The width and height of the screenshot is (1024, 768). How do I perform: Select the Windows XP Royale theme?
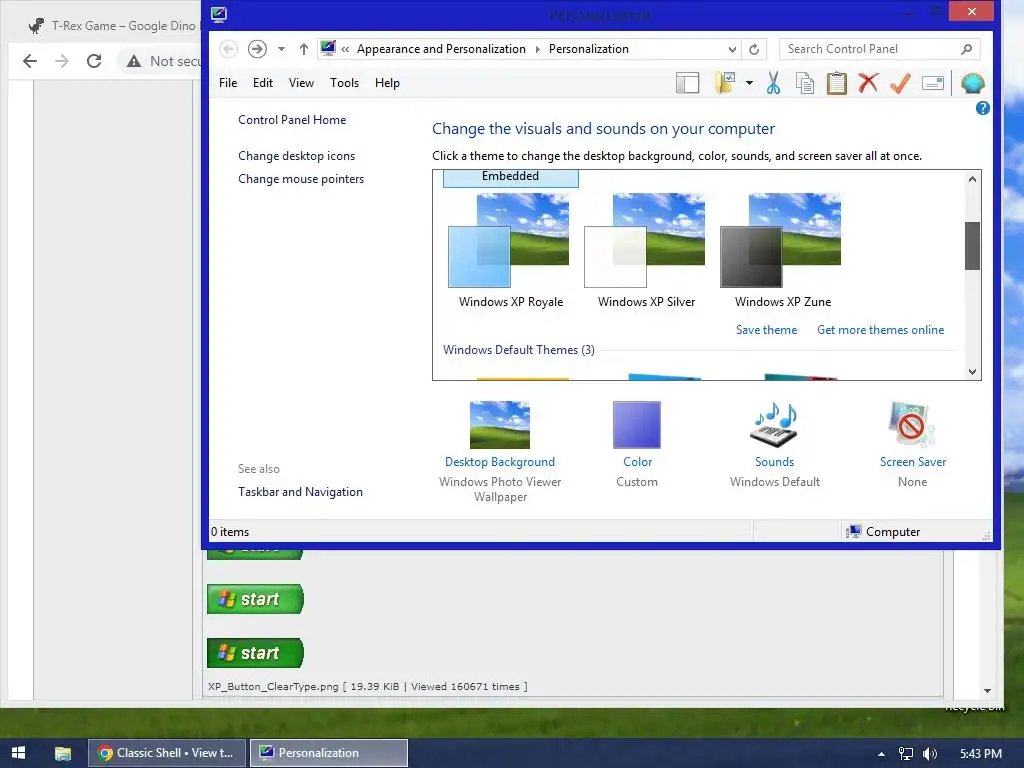click(510, 249)
